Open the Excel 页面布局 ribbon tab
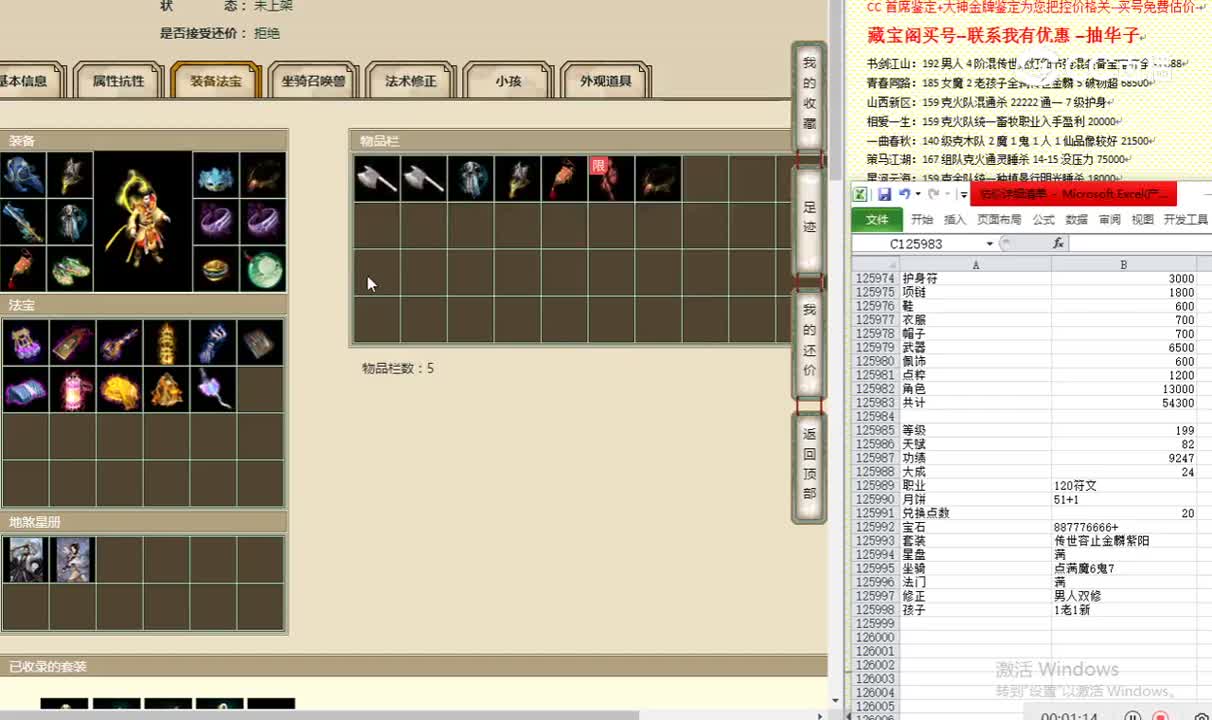The image size is (1212, 720). click(999, 220)
